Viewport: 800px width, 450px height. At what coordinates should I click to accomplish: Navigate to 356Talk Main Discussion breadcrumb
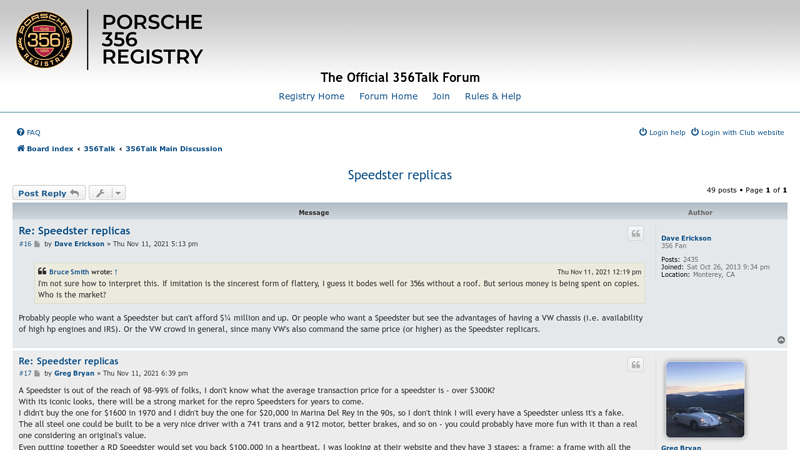[174, 149]
